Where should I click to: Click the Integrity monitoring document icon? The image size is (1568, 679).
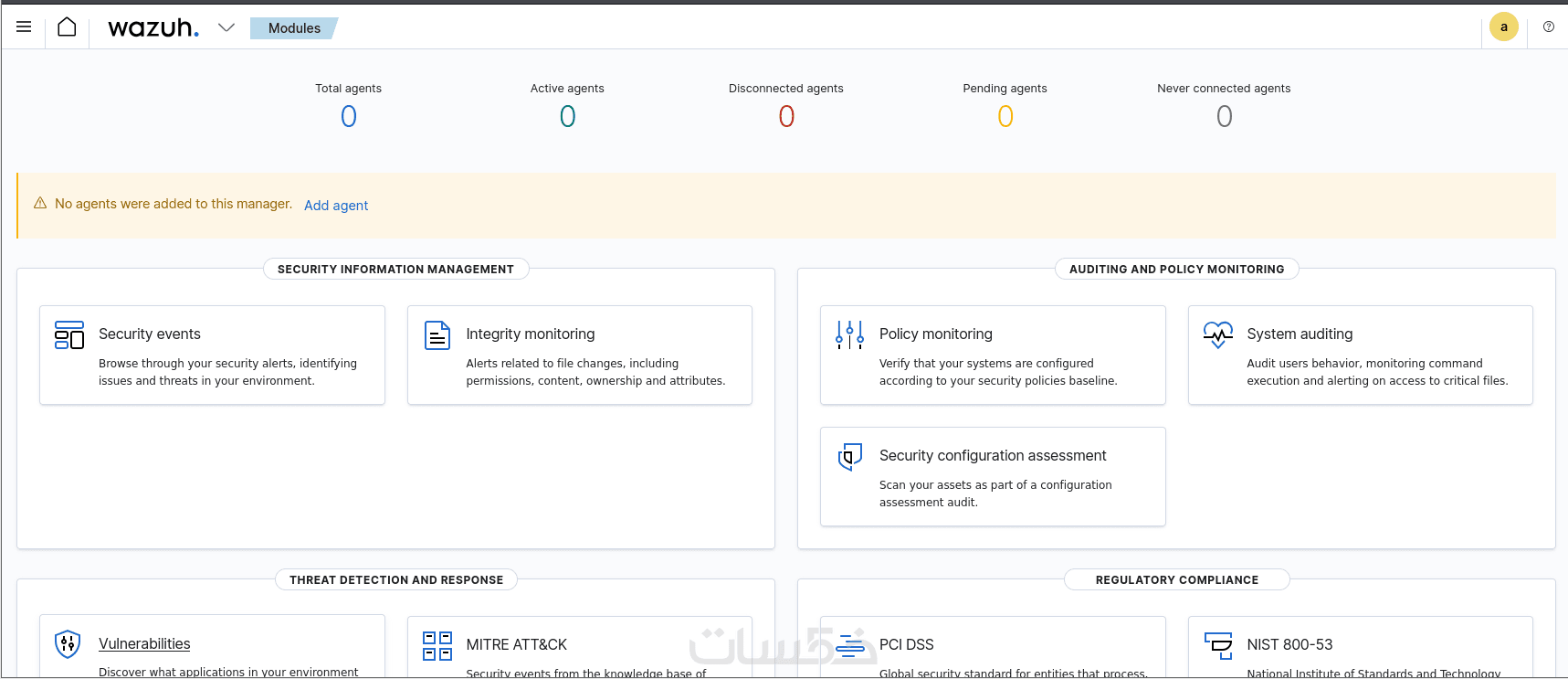tap(437, 335)
